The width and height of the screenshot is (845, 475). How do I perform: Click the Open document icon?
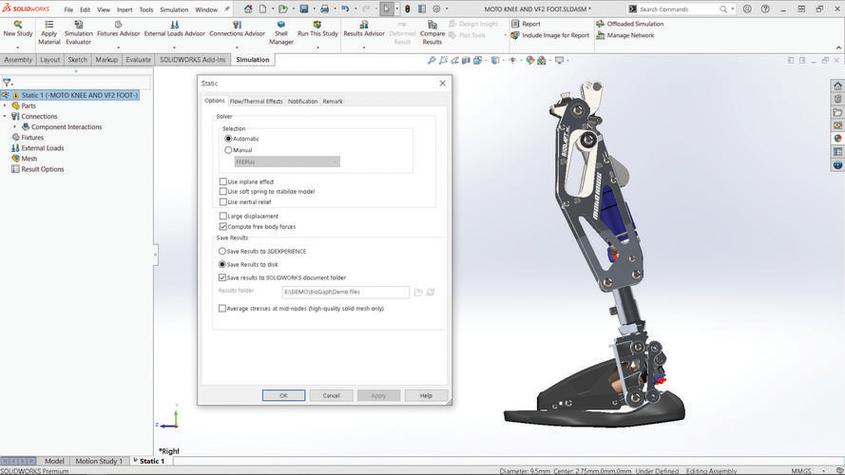pos(283,9)
